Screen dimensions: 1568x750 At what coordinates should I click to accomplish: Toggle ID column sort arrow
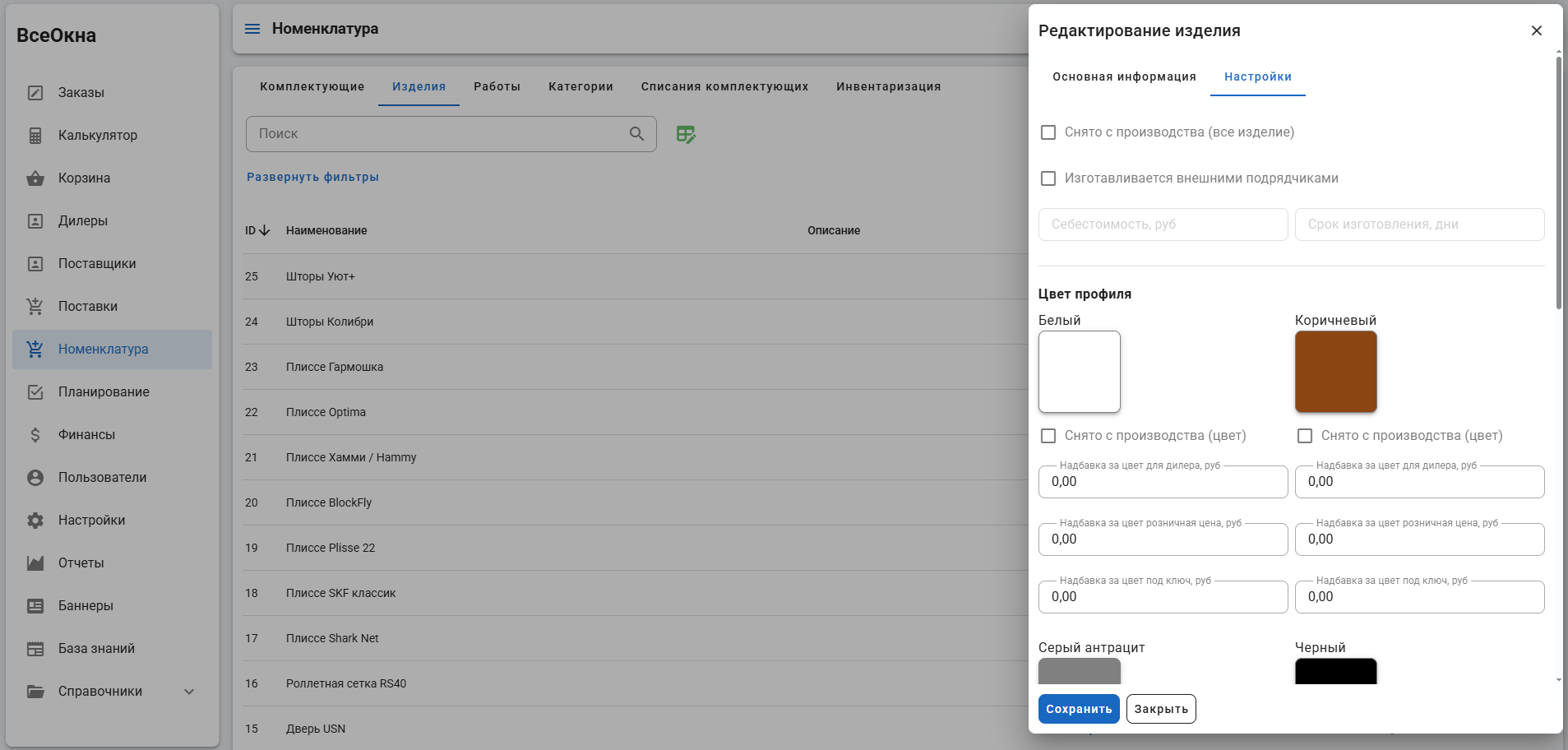point(264,231)
